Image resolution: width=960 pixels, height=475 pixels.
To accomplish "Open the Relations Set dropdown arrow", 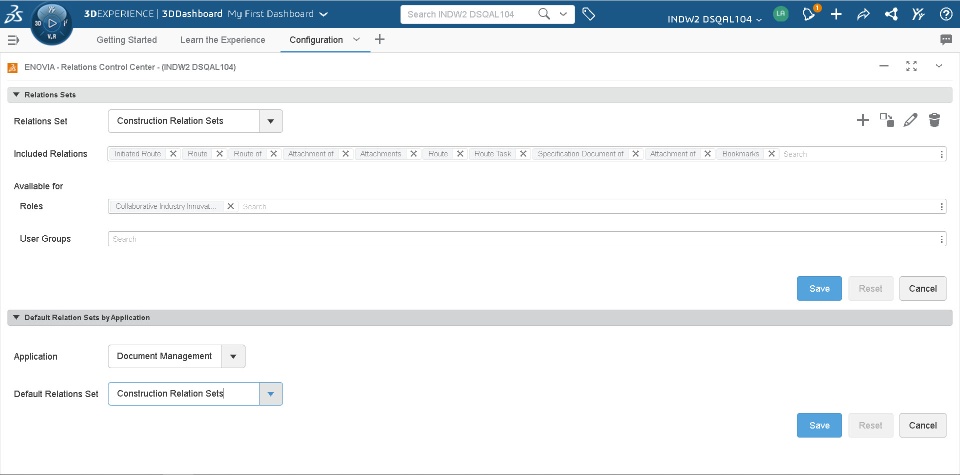I will click(271, 121).
